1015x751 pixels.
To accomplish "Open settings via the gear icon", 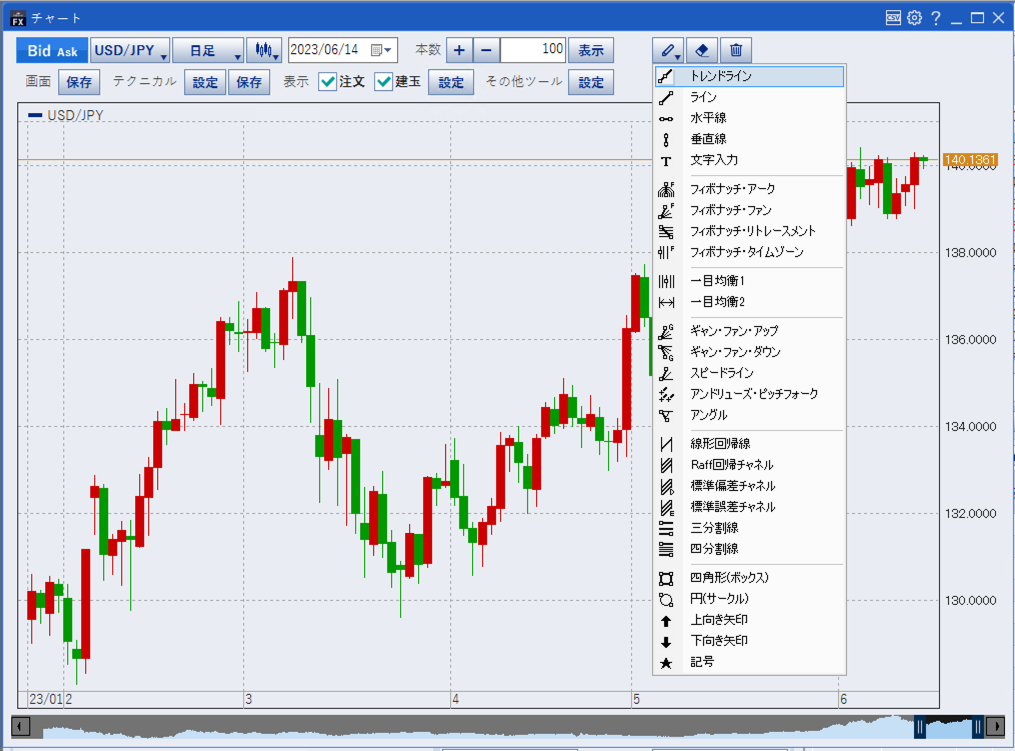I will pos(914,18).
